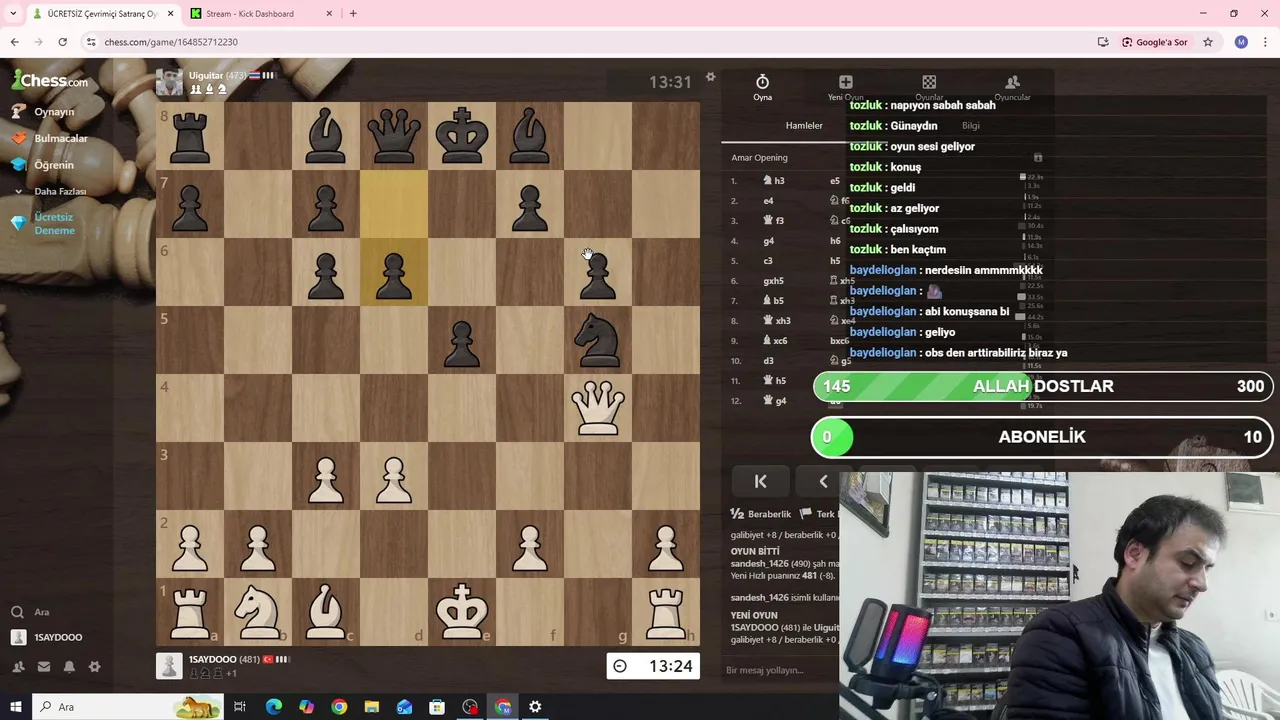Open Chrome three-dot menu
This screenshot has height=720, width=1280.
pos(1265,42)
